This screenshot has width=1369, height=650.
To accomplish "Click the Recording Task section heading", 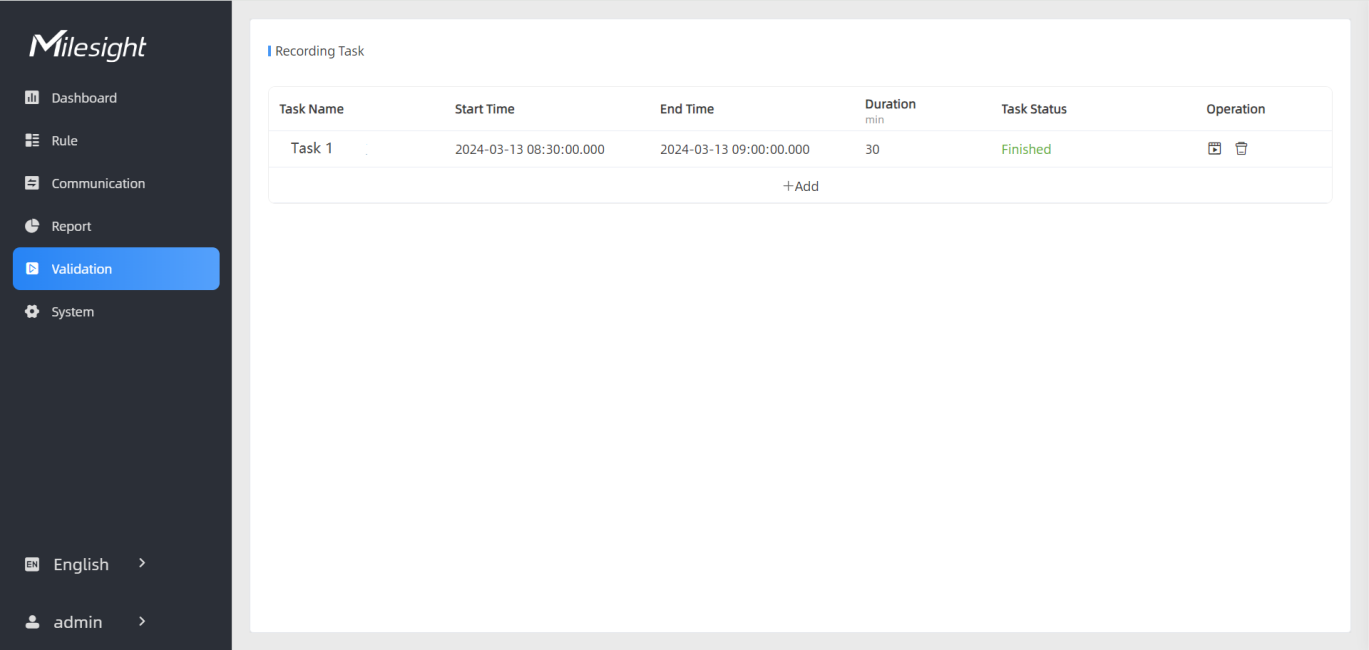I will 319,51.
